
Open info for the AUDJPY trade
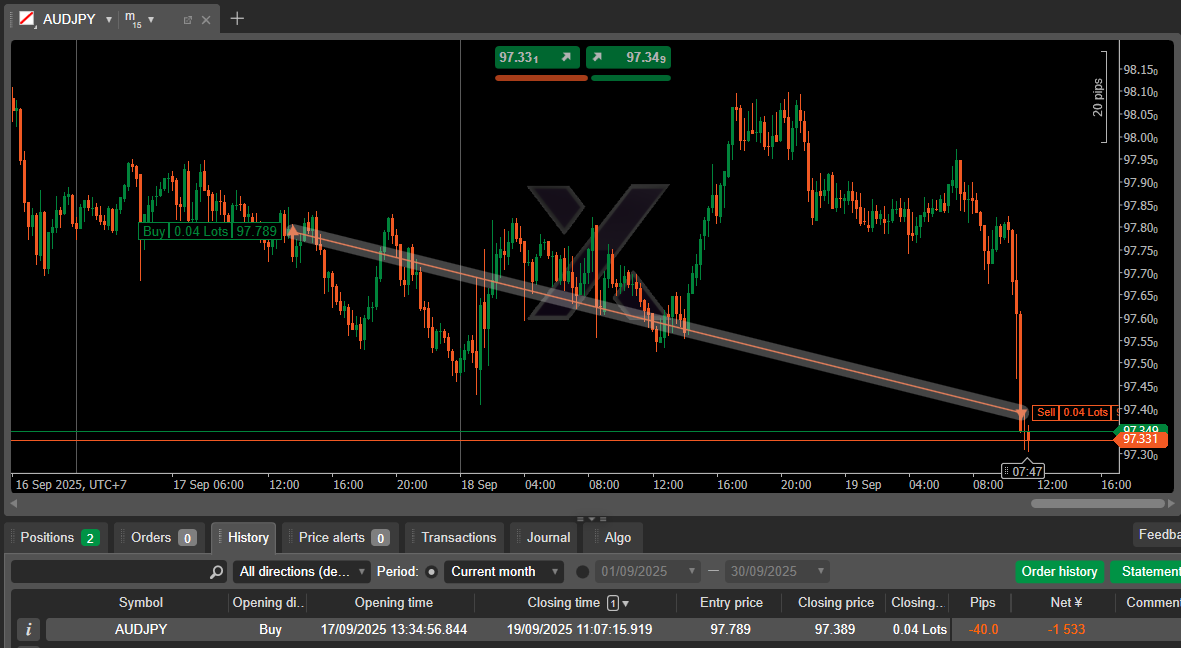(29, 630)
